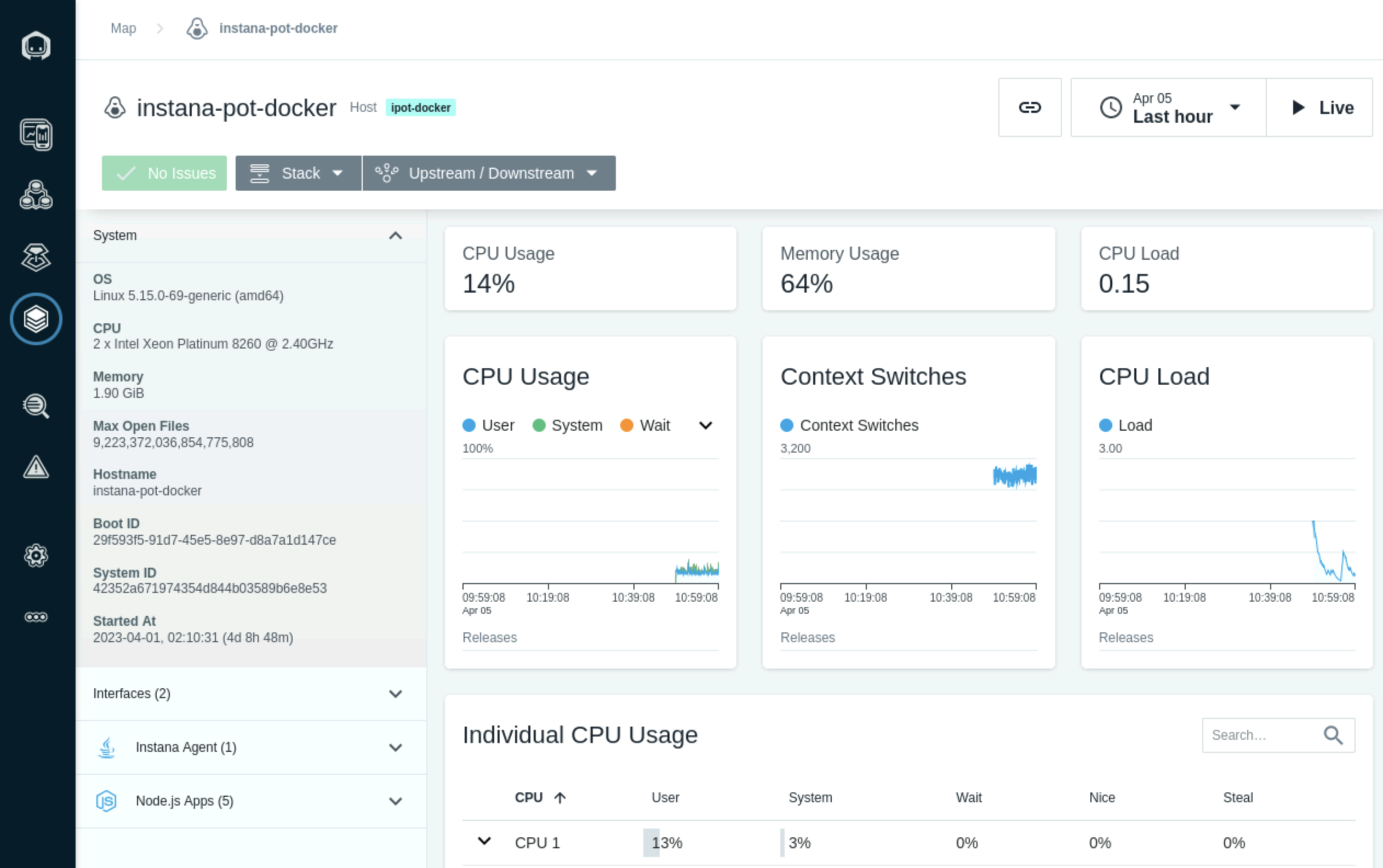
Task: Expand the Node.js Apps section
Action: pos(395,801)
